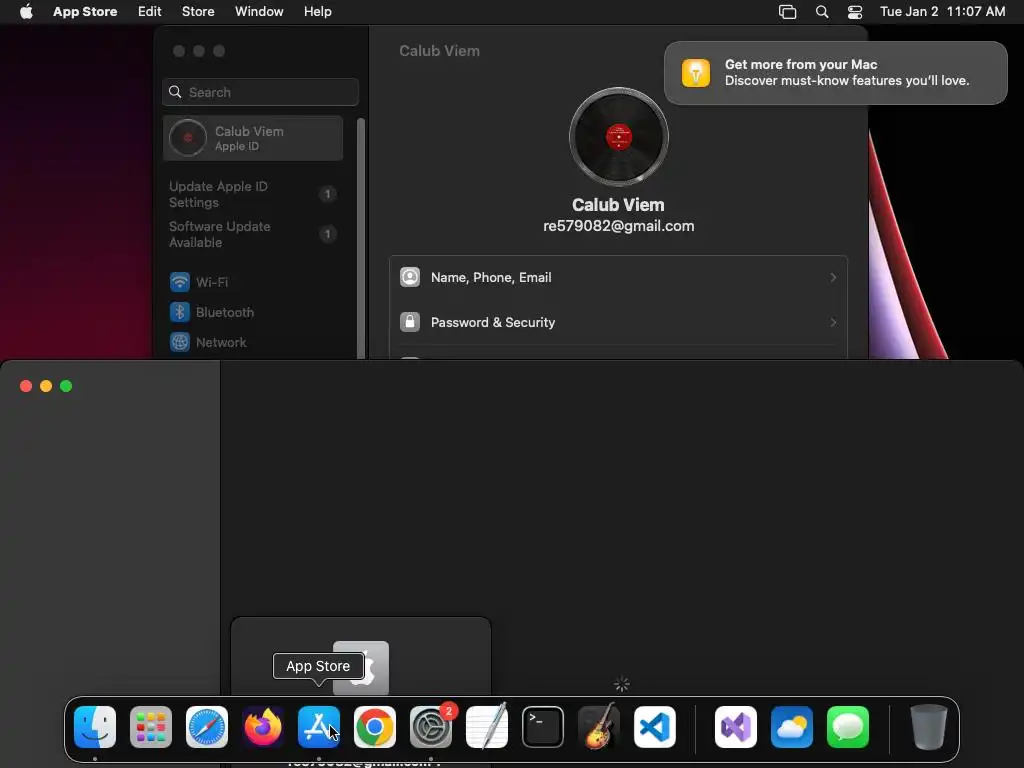Image resolution: width=1024 pixels, height=768 pixels.
Task: Open Update Apple ID Settings item
Action: pos(253,194)
